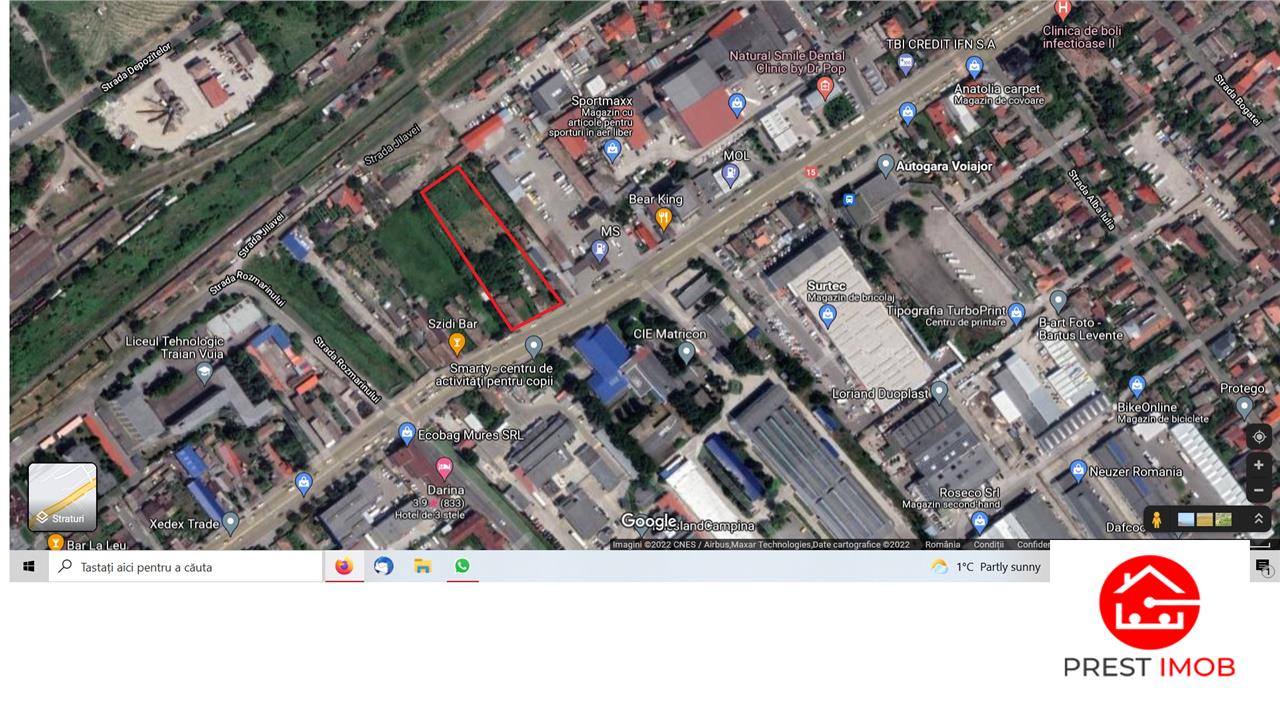Select the first sky photo thumbnail
This screenshot has width=1280, height=720.
1186,519
